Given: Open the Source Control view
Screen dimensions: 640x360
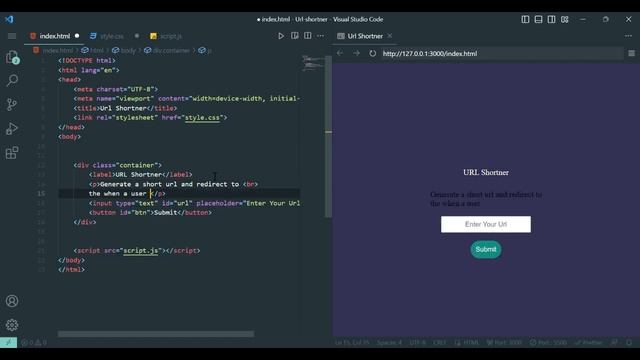Looking at the screenshot, I should (12, 104).
